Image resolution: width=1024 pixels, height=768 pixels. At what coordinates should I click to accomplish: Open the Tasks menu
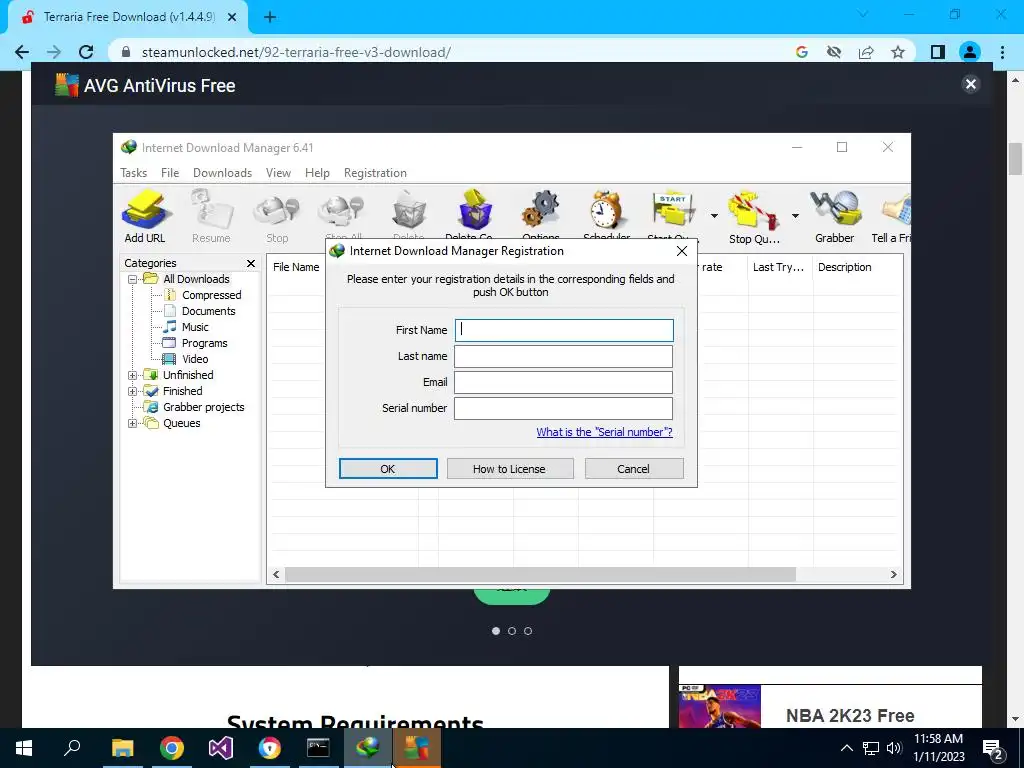[133, 173]
